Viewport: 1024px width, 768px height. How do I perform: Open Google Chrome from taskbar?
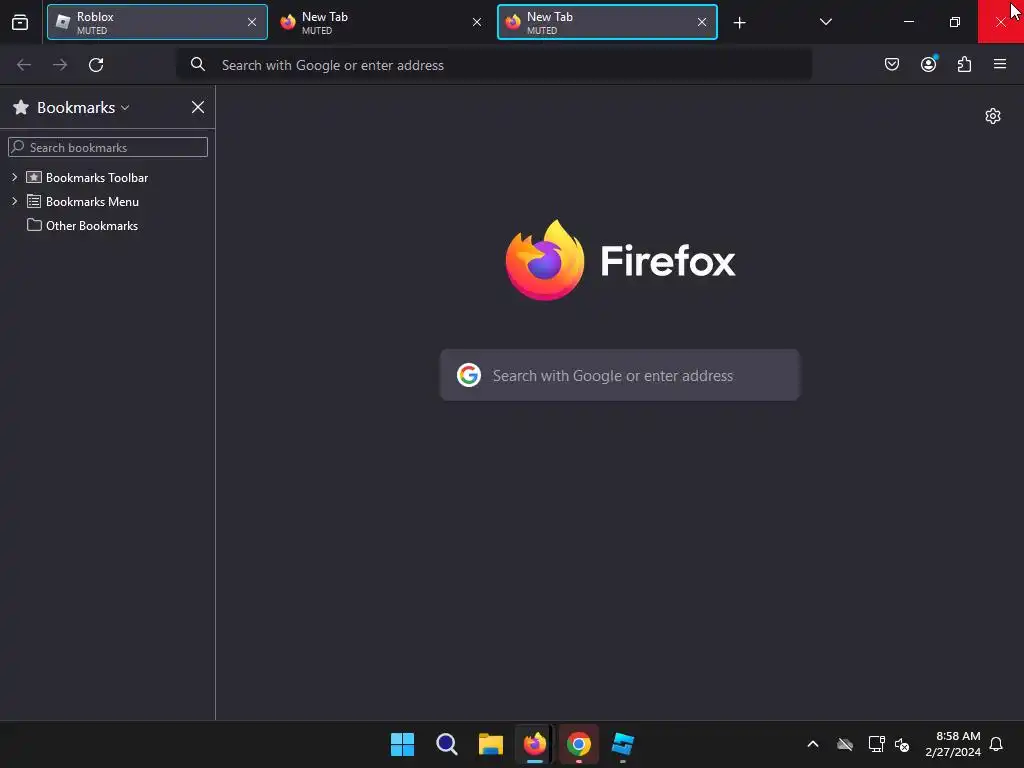(579, 744)
